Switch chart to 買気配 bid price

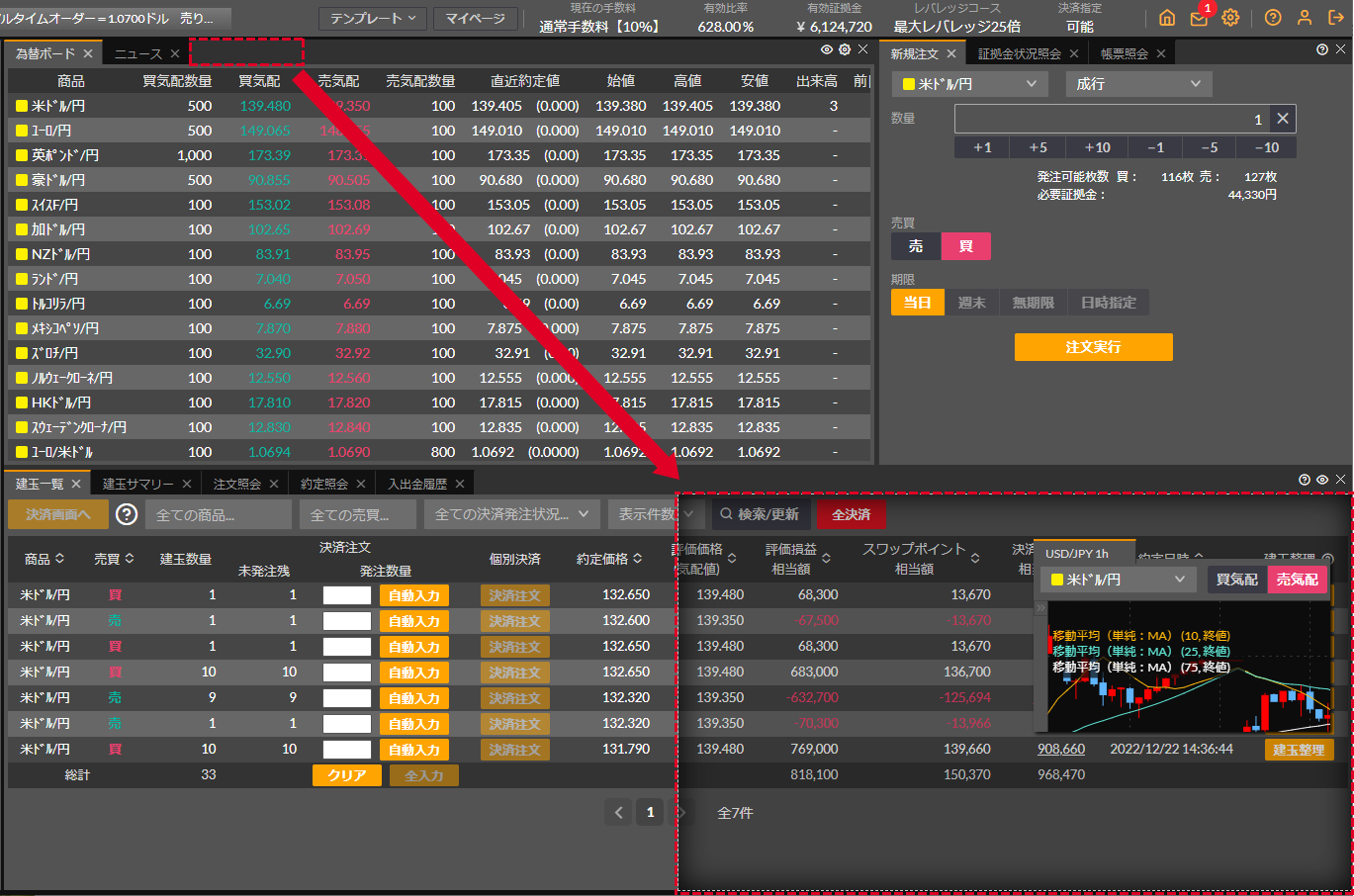pyautogui.click(x=1237, y=580)
